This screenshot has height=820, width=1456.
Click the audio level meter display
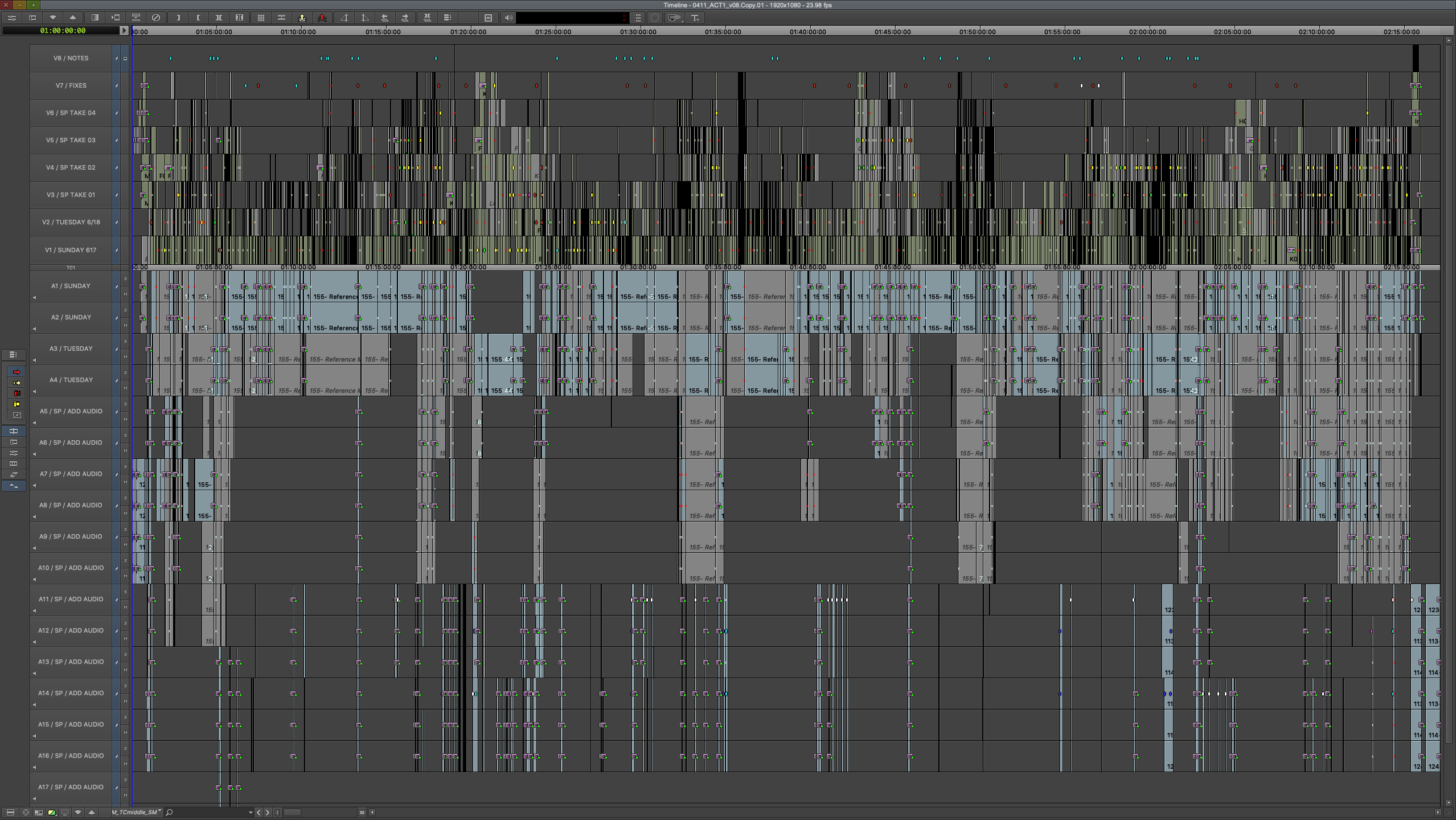click(x=572, y=18)
